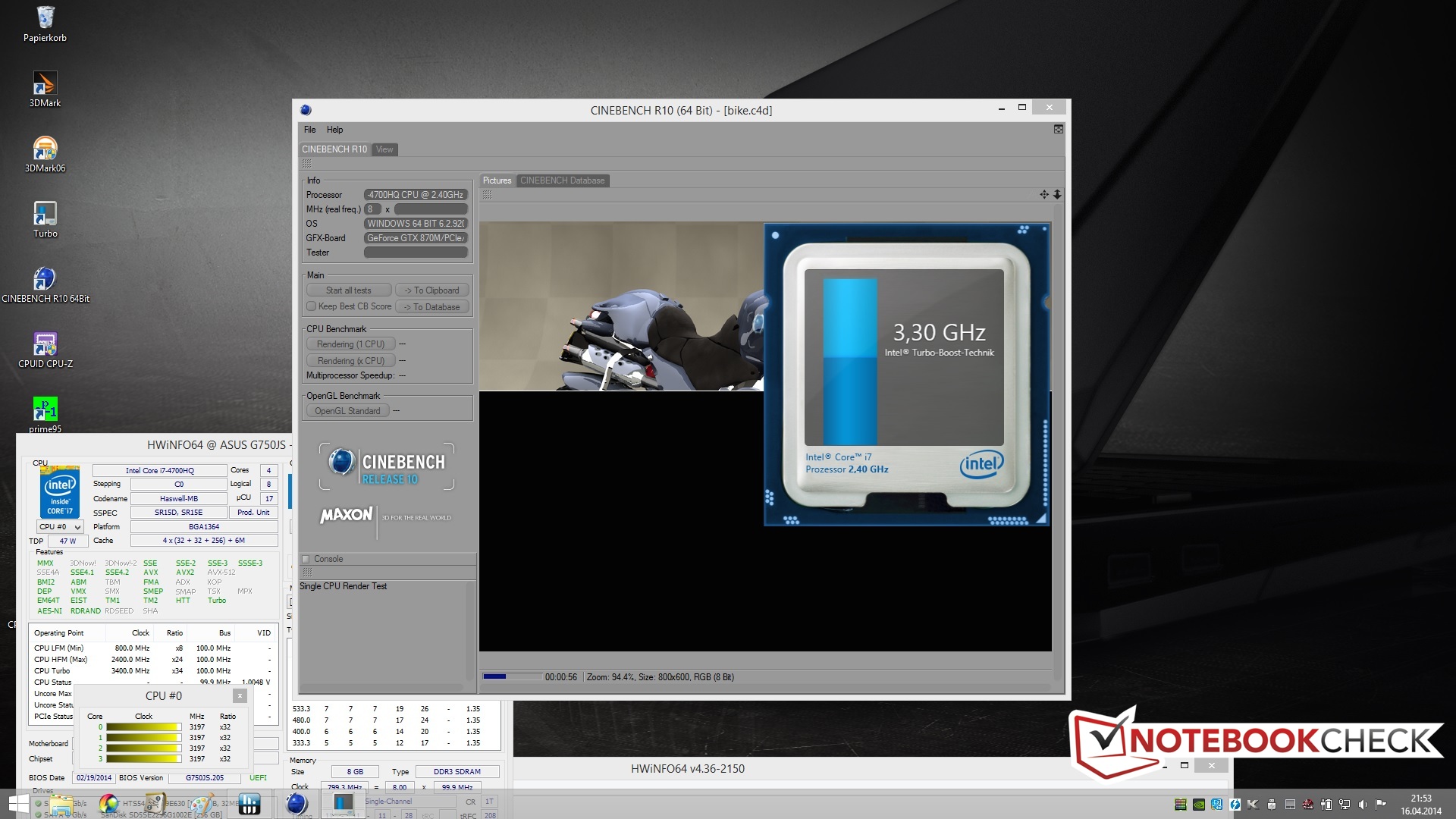
Task: Click the render progress bar in status bar
Action: click(512, 676)
